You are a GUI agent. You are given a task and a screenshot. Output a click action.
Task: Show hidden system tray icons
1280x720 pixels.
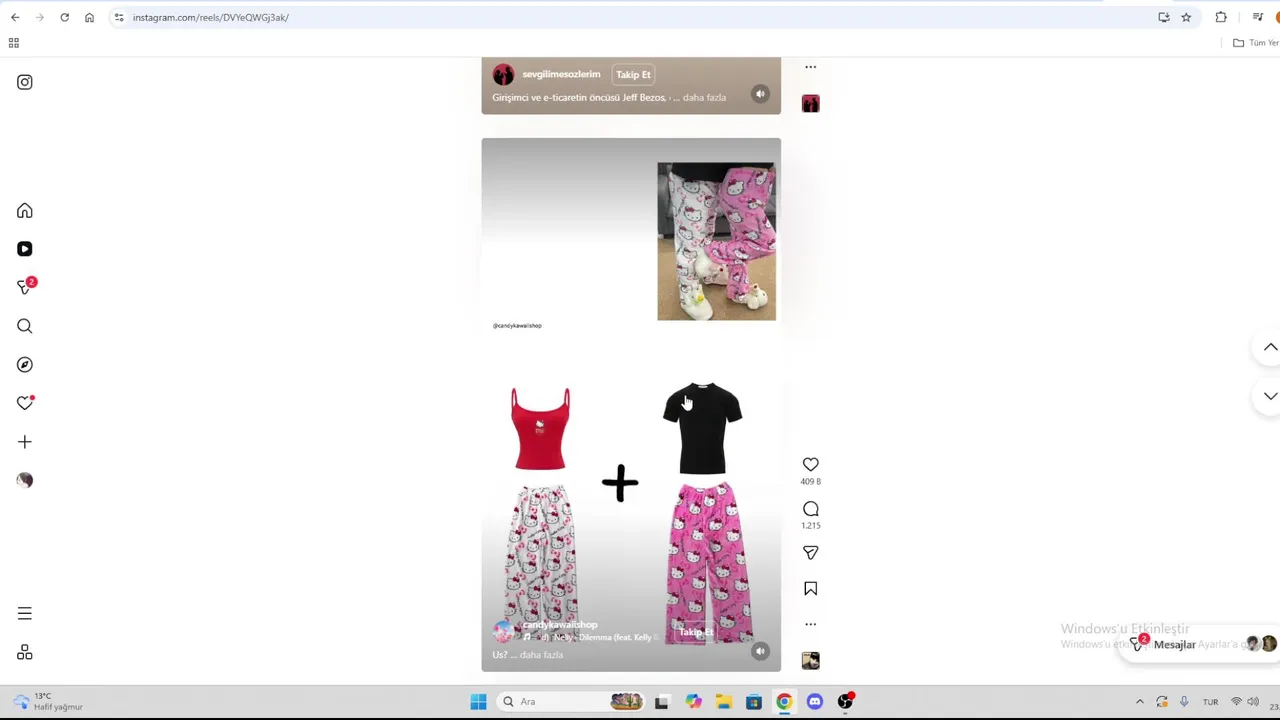click(1139, 702)
